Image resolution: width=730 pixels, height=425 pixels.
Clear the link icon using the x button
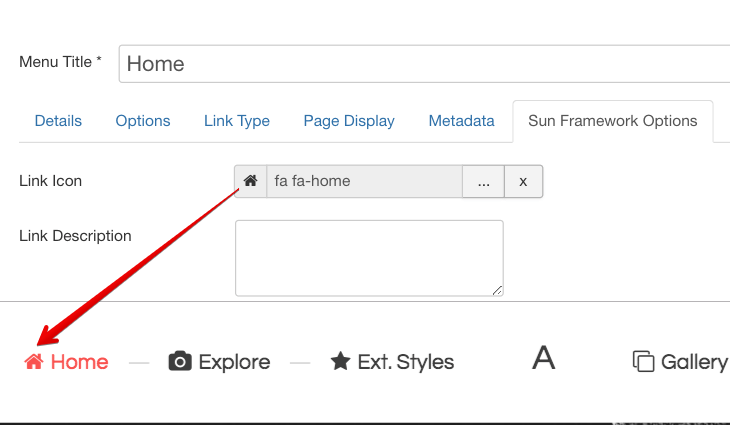[523, 182]
